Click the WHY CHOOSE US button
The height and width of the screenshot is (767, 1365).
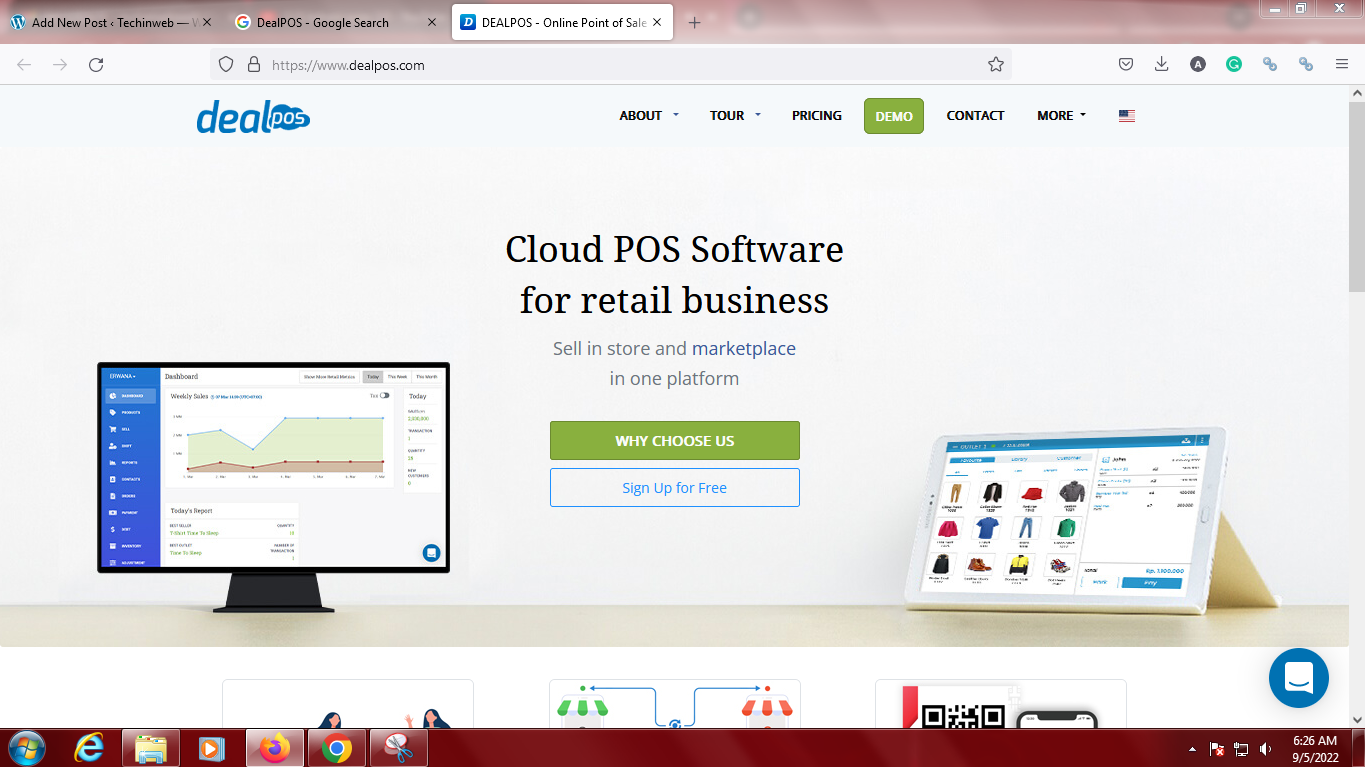pyautogui.click(x=675, y=440)
